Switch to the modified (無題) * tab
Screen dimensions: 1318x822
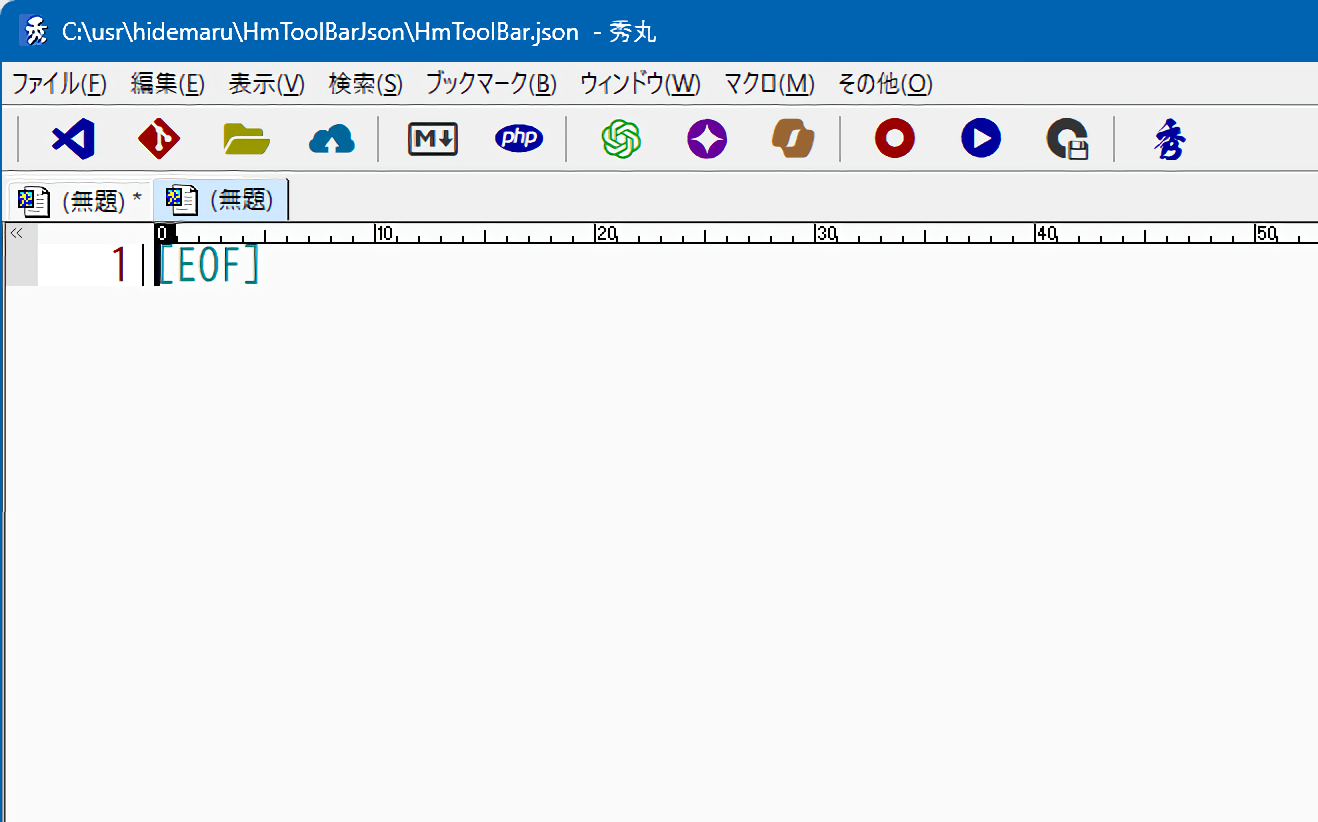[x=80, y=201]
